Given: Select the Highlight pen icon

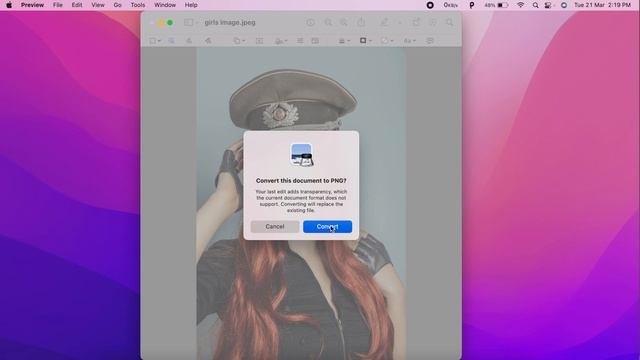Looking at the screenshot, I should [x=384, y=22].
